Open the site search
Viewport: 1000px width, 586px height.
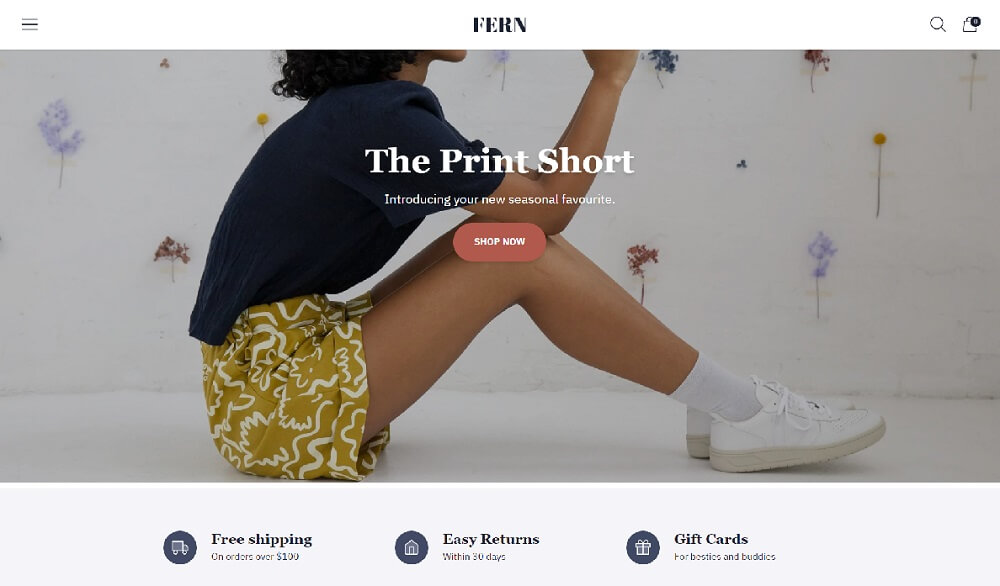point(938,25)
